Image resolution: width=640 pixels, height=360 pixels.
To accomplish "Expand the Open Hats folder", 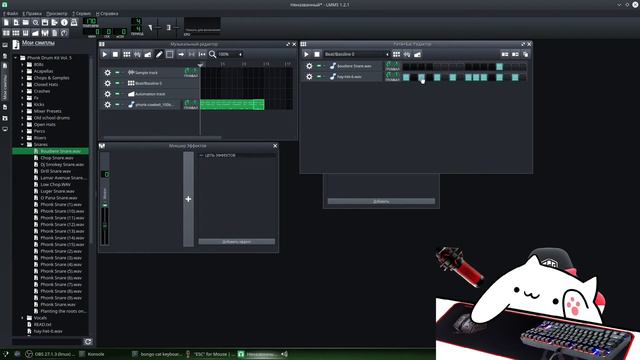I will [x=22, y=124].
